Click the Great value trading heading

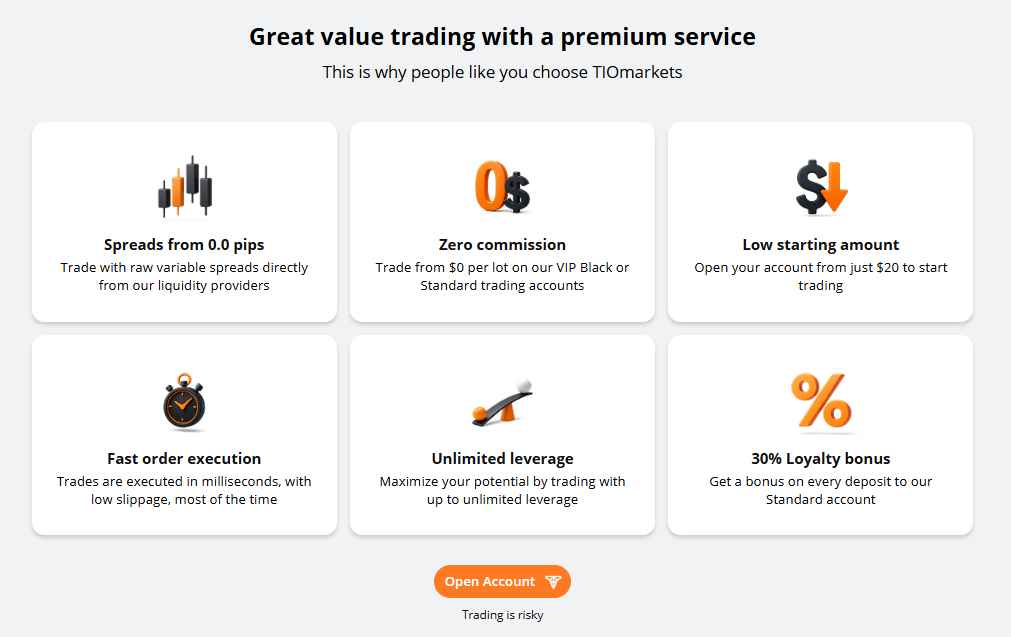502,36
